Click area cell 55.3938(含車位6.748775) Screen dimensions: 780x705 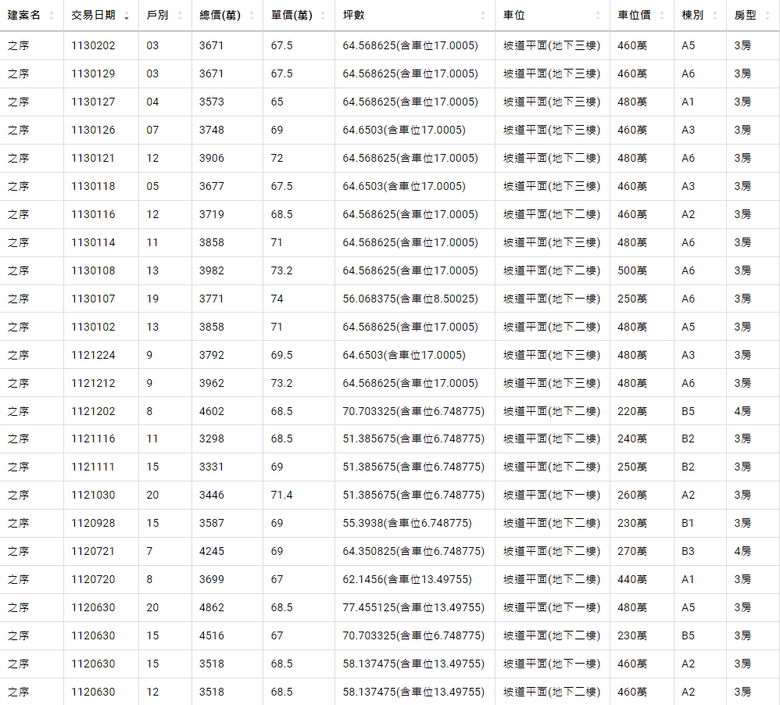pyautogui.click(x=407, y=523)
